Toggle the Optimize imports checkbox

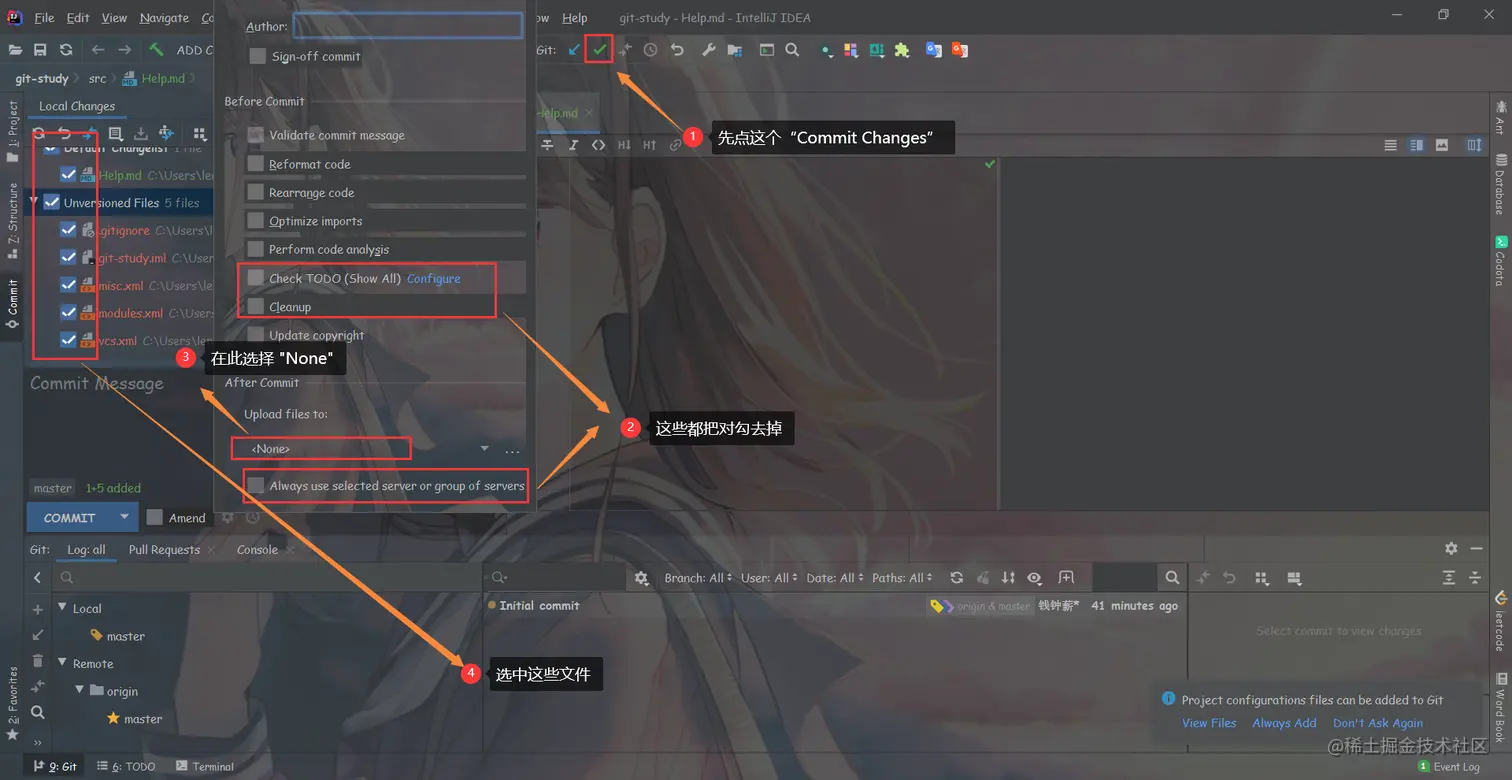click(255, 221)
